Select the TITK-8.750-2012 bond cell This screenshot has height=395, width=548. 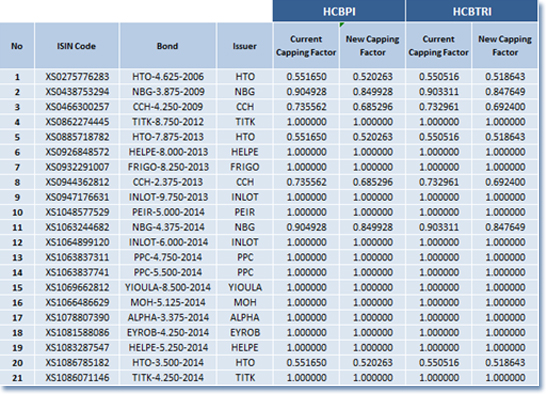pos(168,122)
